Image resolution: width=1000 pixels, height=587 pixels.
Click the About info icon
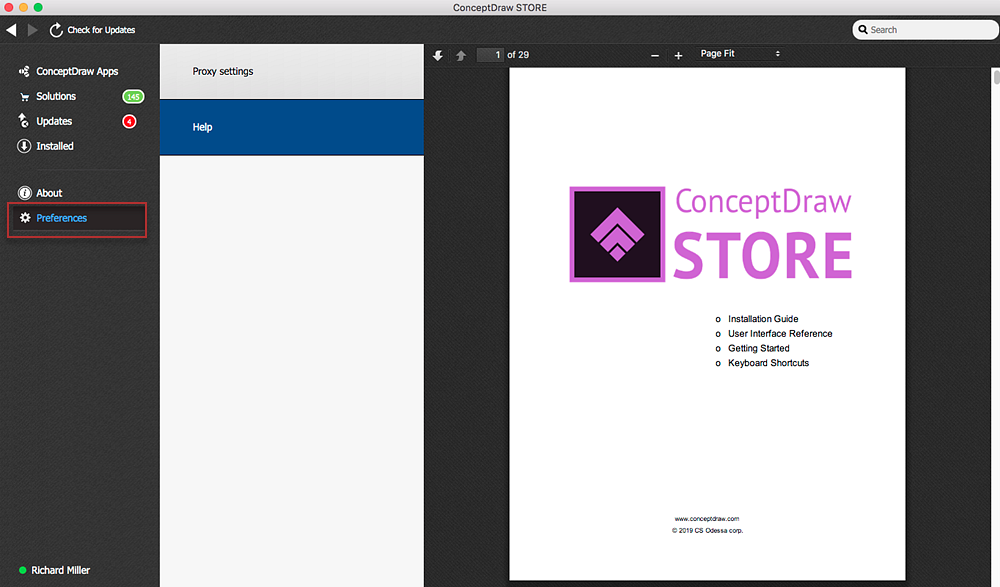[25, 193]
